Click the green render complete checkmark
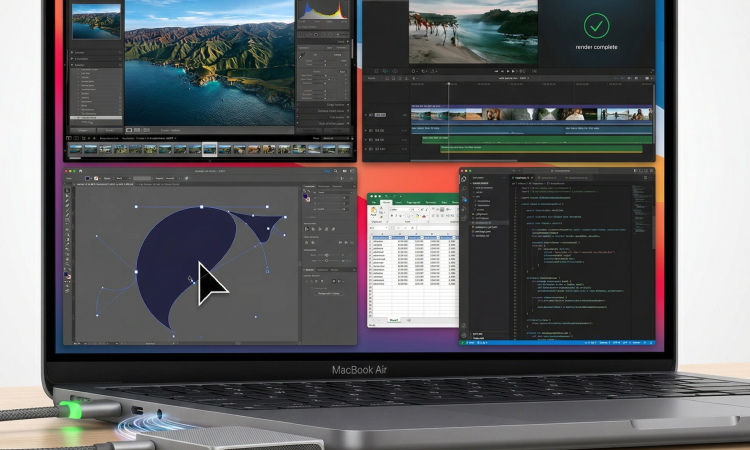The height and width of the screenshot is (450, 750). [597, 24]
